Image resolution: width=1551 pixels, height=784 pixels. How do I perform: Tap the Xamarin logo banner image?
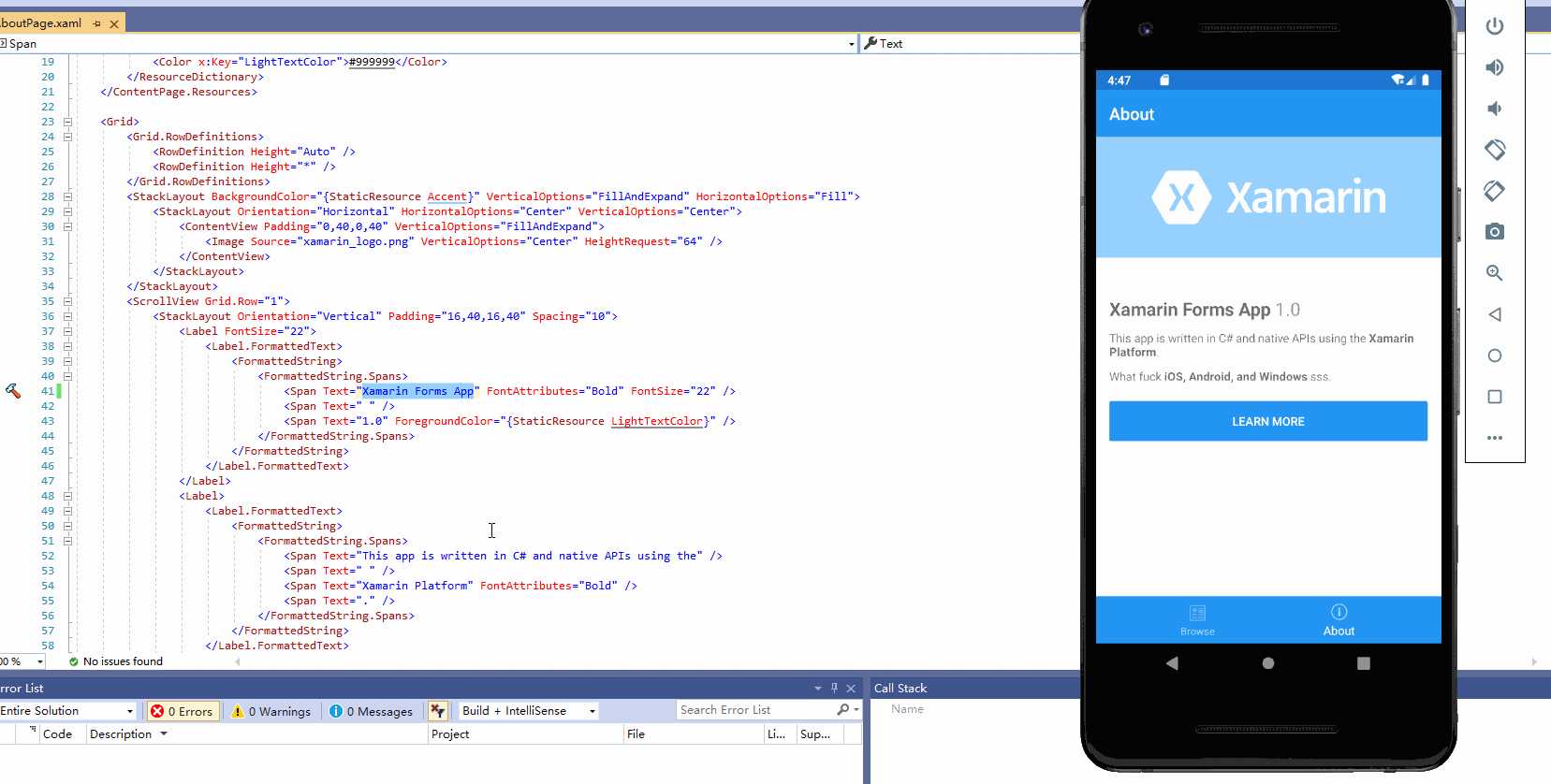[1268, 197]
